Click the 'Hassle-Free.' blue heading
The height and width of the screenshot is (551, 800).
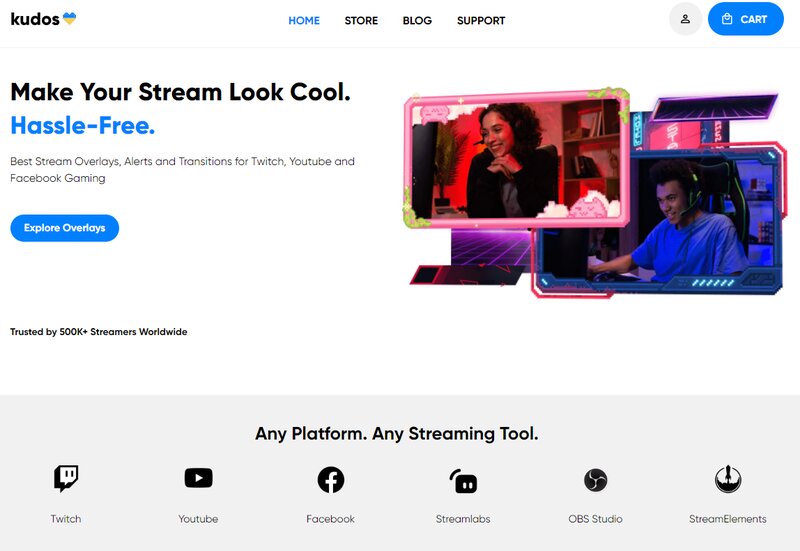point(82,126)
